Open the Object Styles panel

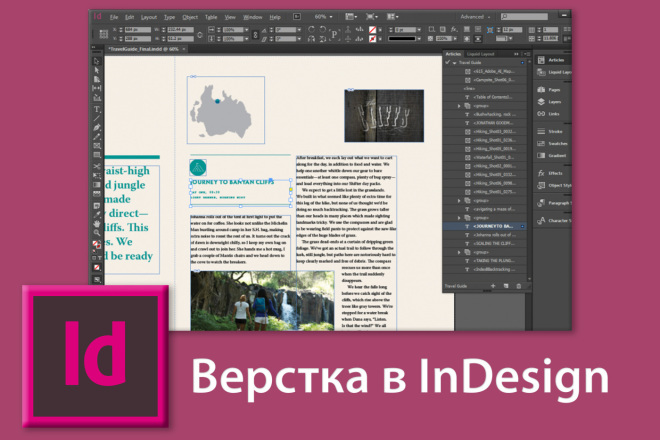553,185
